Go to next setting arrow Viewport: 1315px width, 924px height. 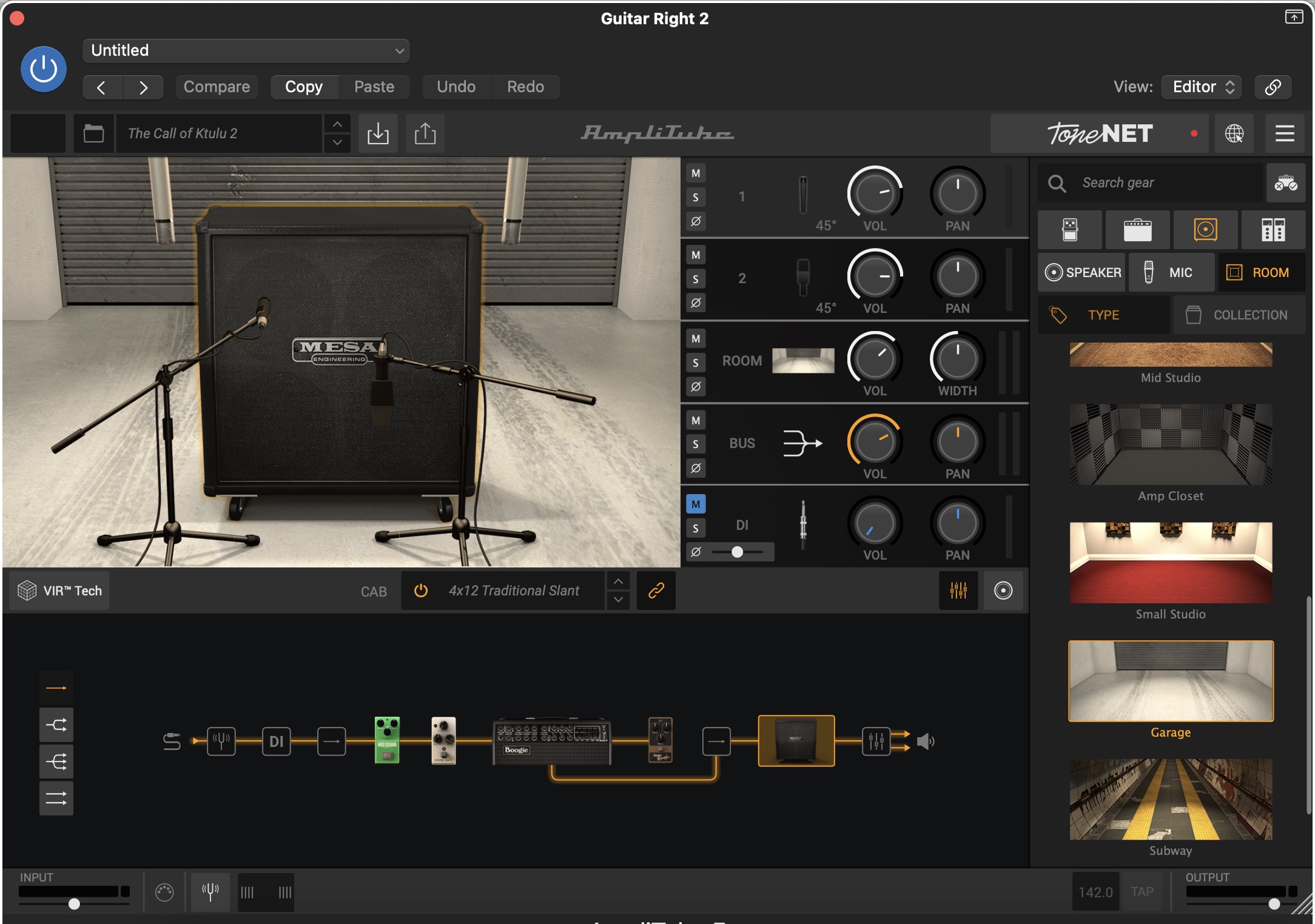point(143,87)
